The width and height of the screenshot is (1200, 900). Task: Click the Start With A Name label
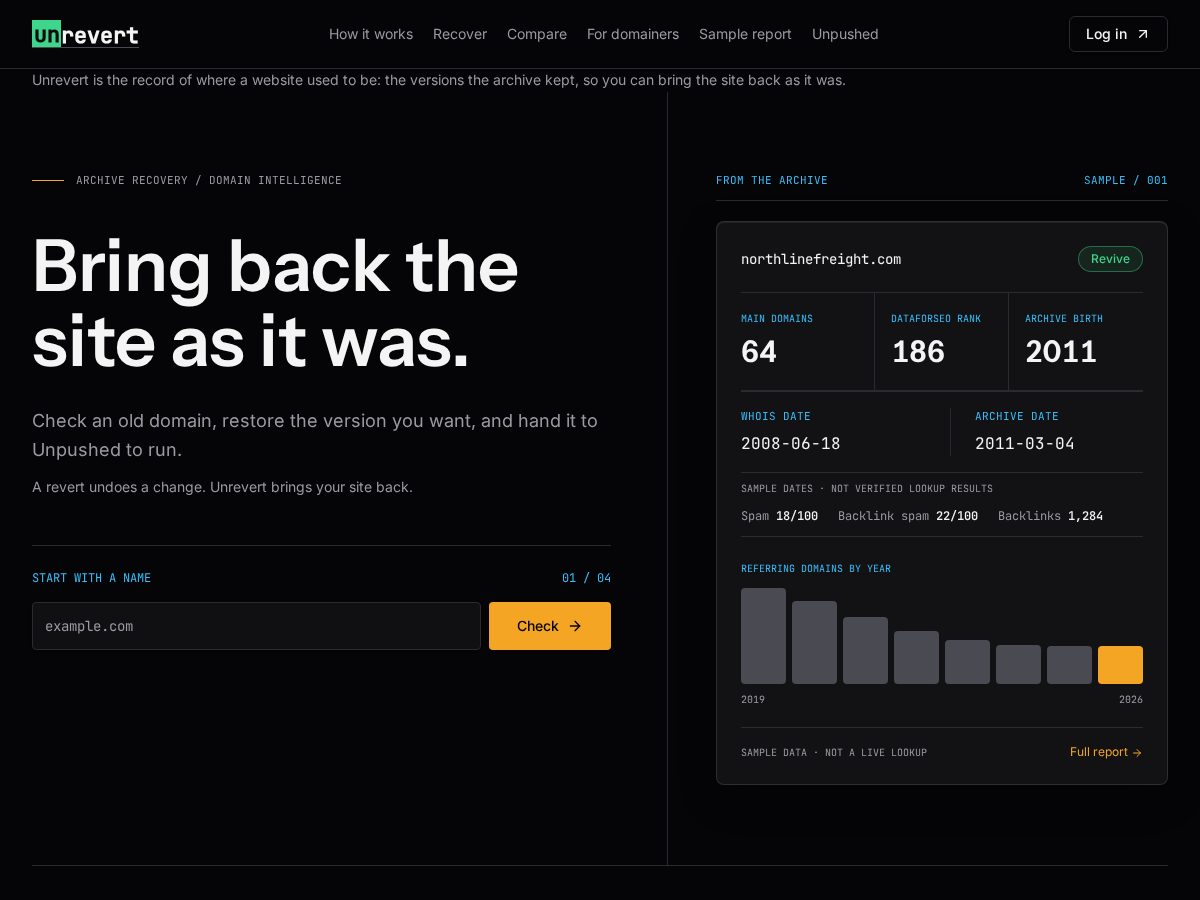(x=92, y=578)
